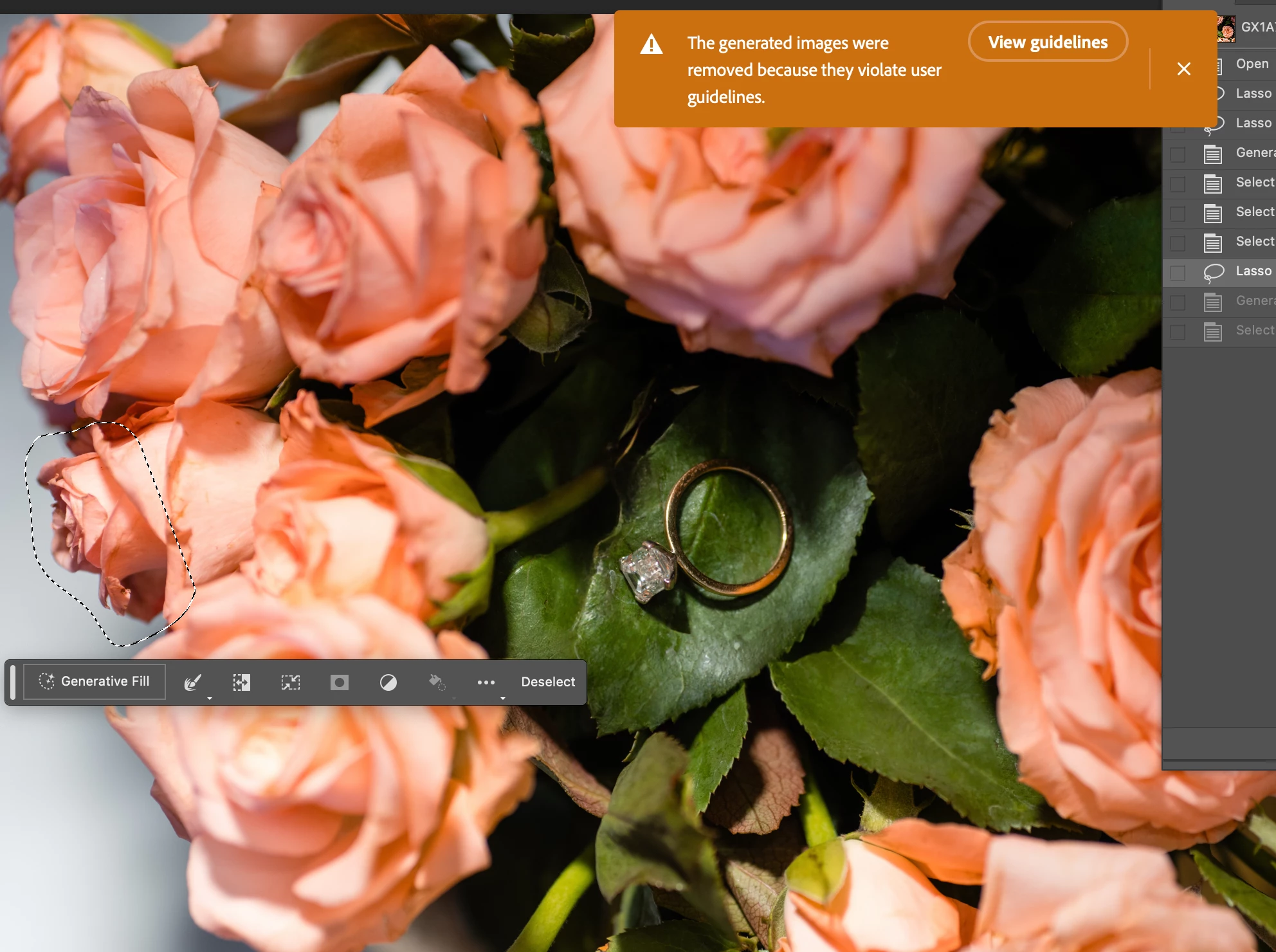1276x952 pixels.
Task: Toggle checkbox beside the highlighted Lasso state
Action: tap(1178, 272)
